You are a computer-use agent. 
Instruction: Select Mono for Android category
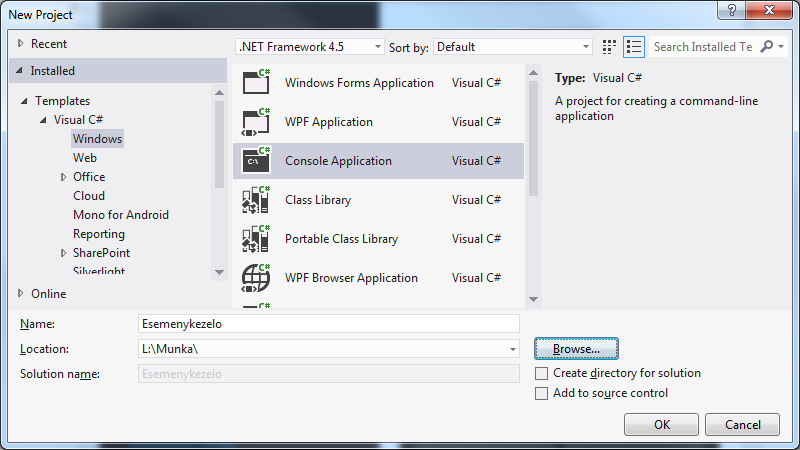(x=120, y=215)
